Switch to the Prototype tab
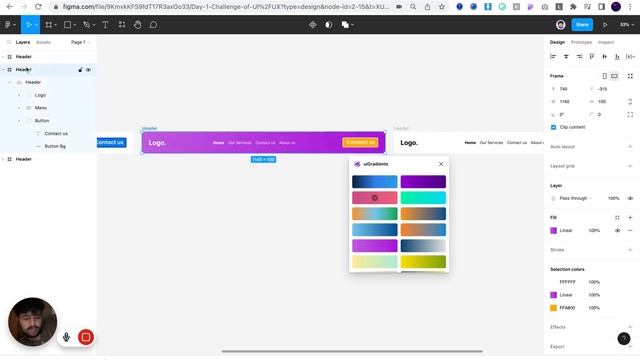 tap(581, 42)
